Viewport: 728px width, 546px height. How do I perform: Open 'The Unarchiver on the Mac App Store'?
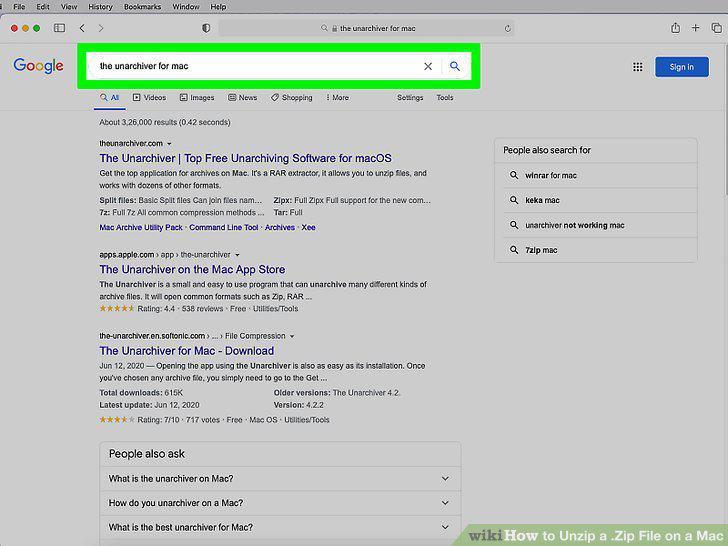(192, 269)
